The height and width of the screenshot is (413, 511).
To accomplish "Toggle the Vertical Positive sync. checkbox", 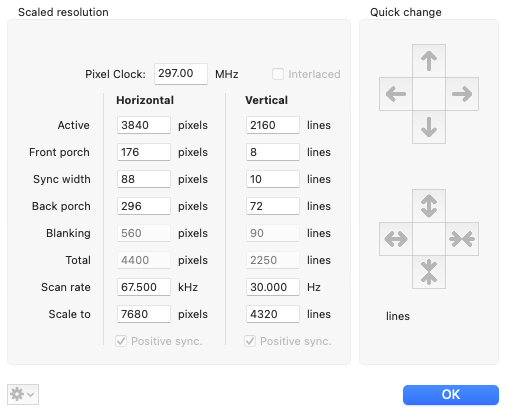I will (x=250, y=341).
